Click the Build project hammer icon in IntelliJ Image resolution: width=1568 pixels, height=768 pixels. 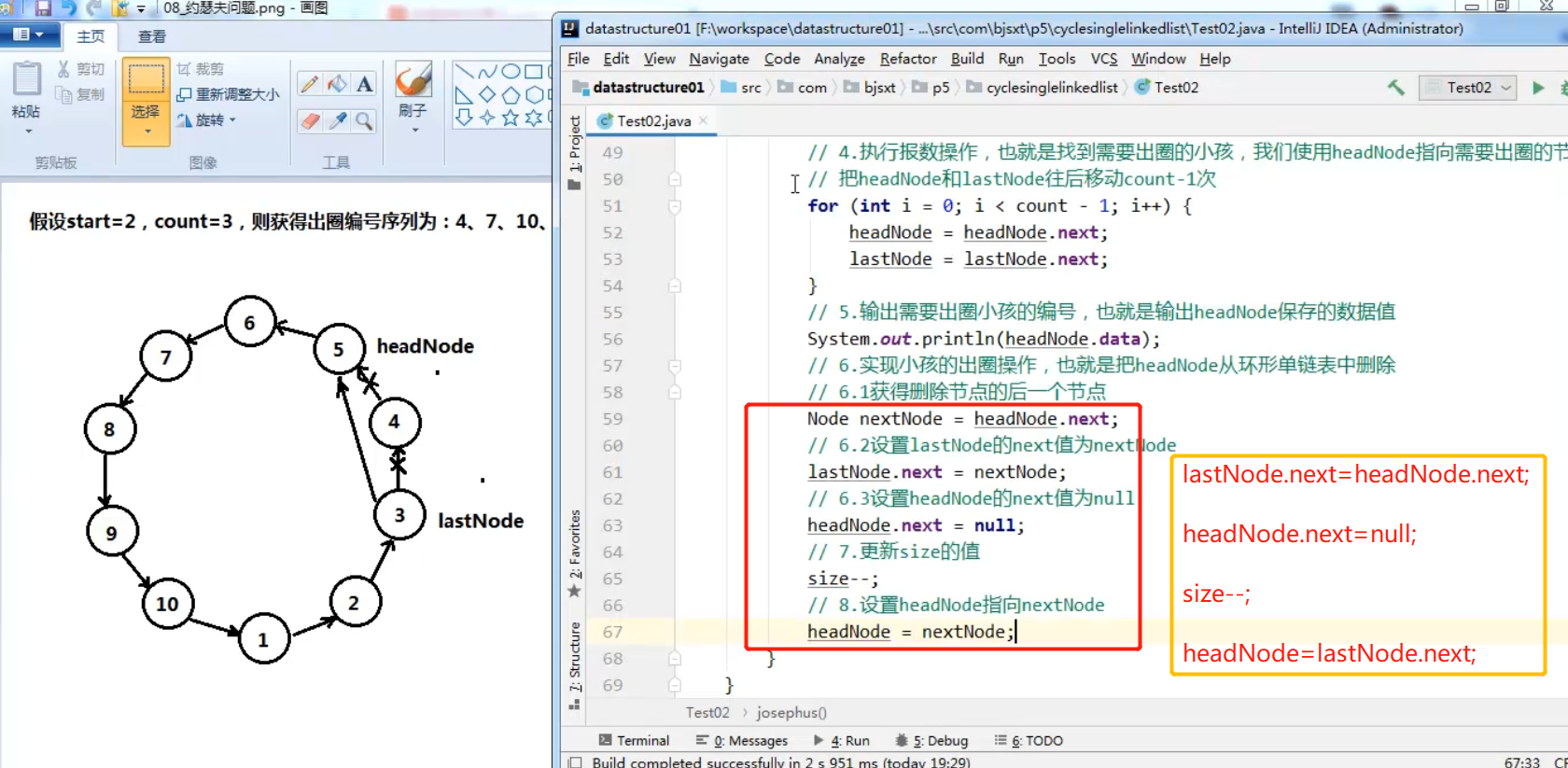tap(1396, 88)
